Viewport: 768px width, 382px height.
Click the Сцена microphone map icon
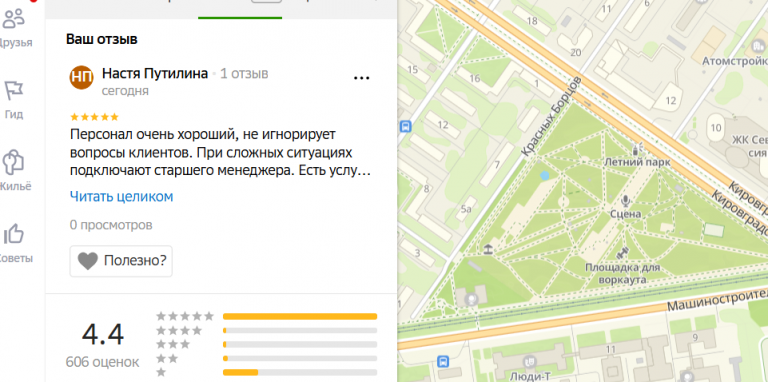tap(625, 200)
